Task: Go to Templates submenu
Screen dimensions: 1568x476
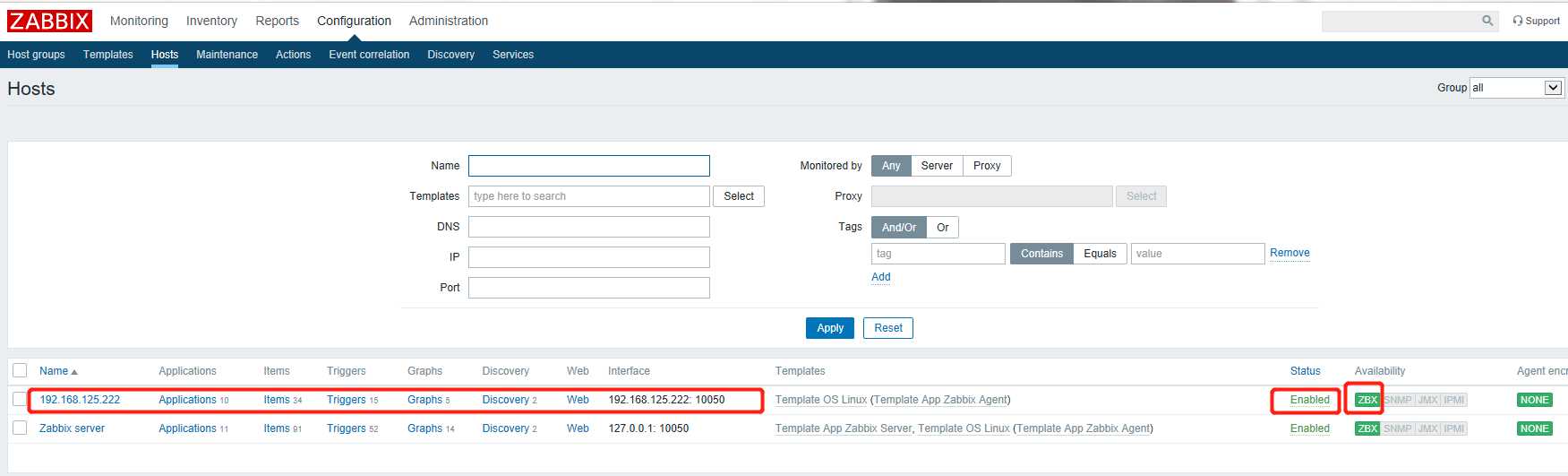Action: 108,55
